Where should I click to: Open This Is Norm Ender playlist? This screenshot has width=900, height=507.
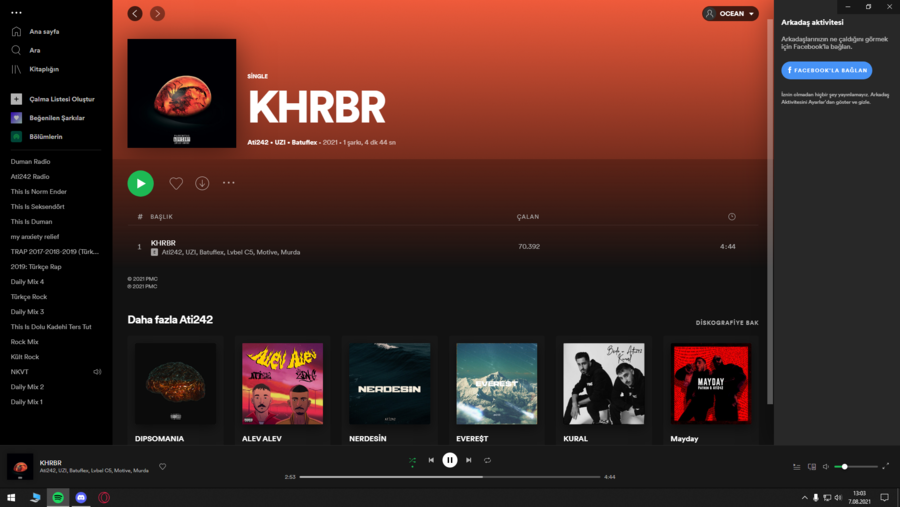[38, 192]
